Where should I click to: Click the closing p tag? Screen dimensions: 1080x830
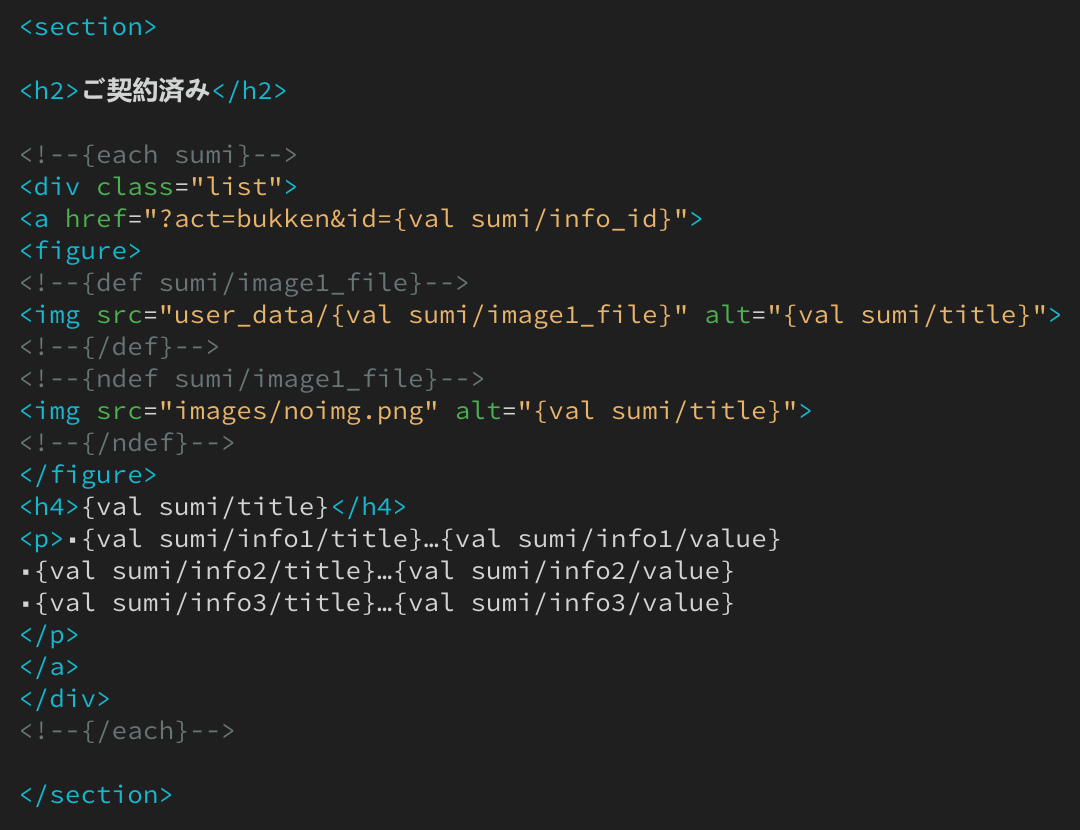[49, 635]
